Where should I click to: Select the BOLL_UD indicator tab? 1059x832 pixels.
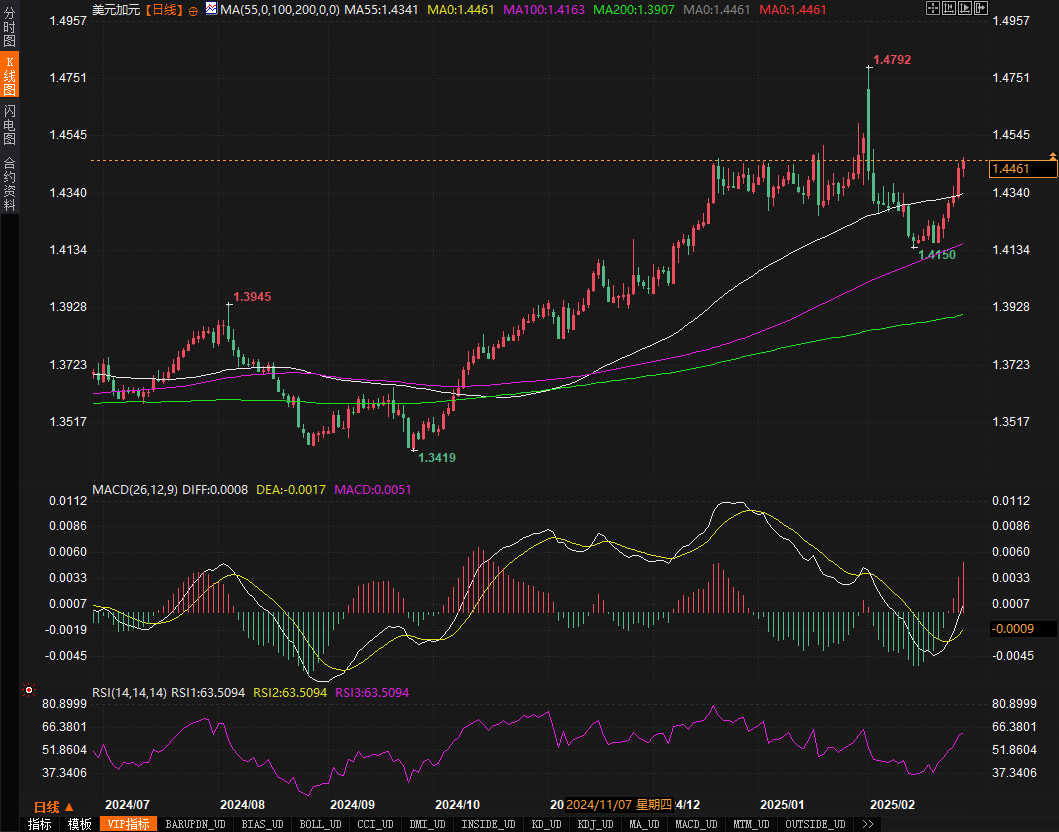click(320, 824)
